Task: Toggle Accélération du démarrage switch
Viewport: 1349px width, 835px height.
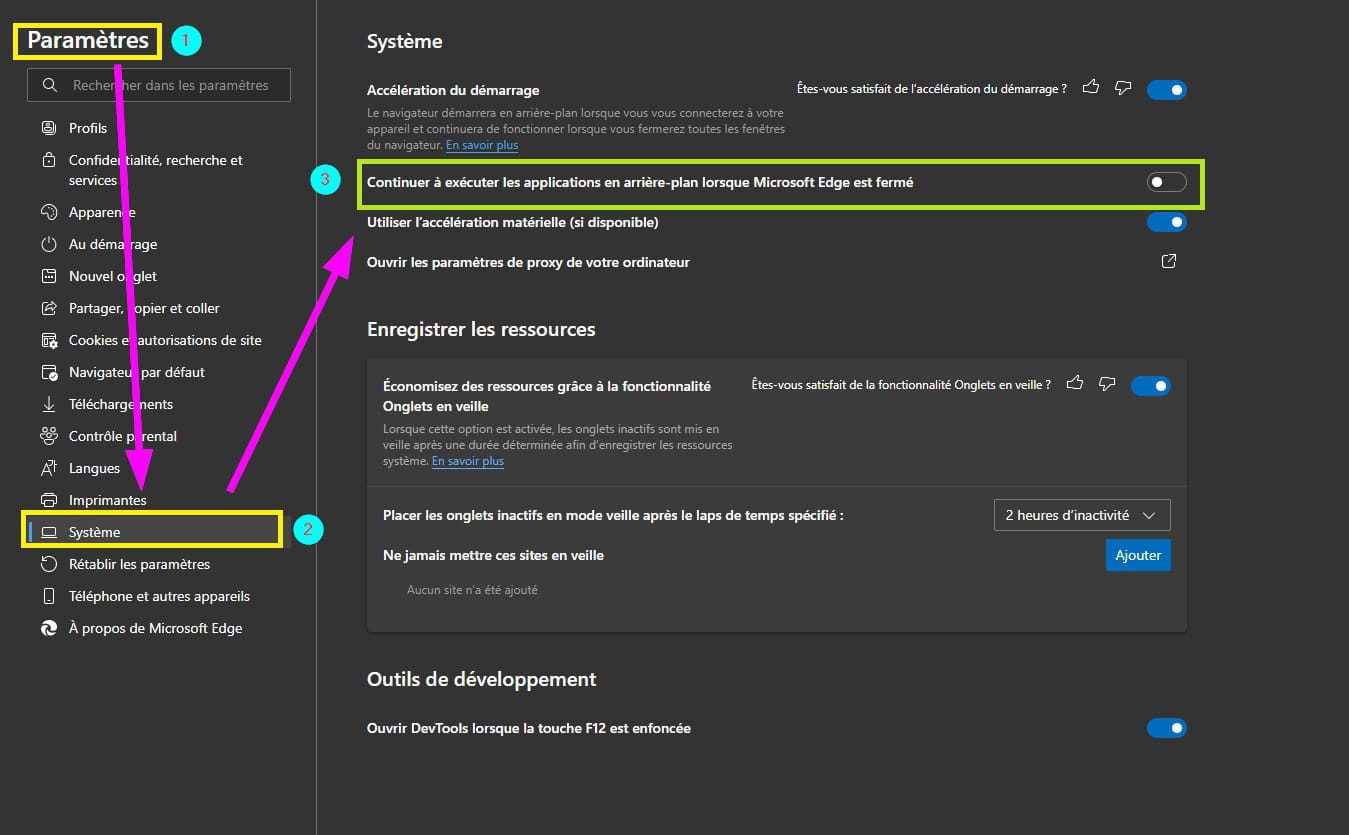Action: (1166, 90)
